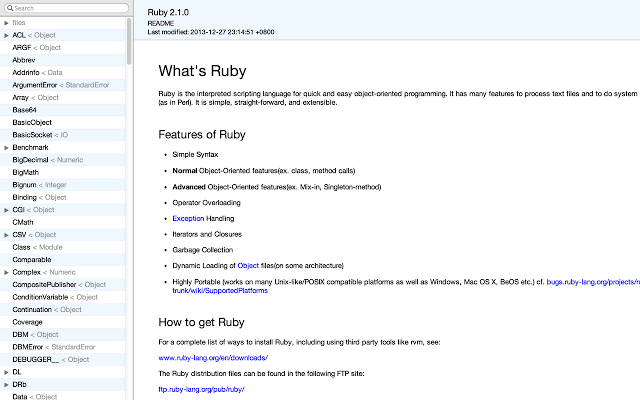This screenshot has height=400, width=640.
Task: Open the Coverage entry
Action: (62, 322)
